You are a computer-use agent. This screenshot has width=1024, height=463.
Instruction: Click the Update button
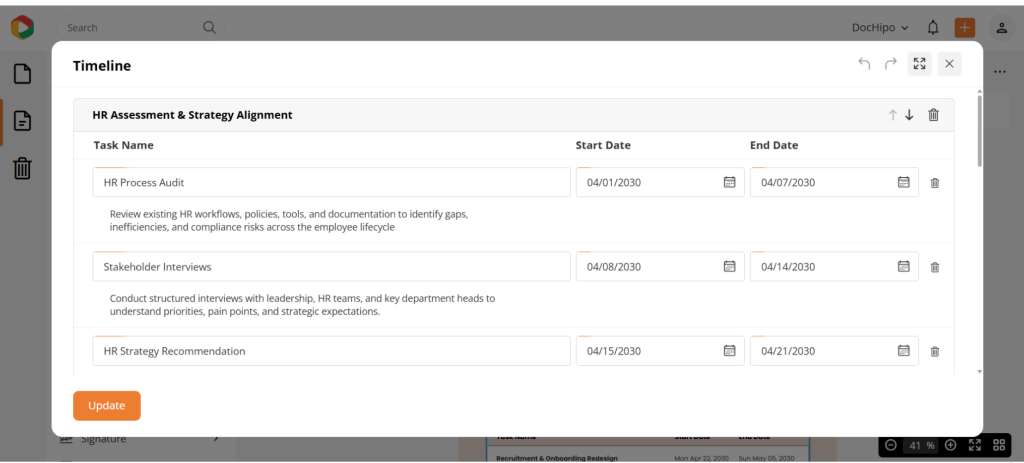pos(106,405)
